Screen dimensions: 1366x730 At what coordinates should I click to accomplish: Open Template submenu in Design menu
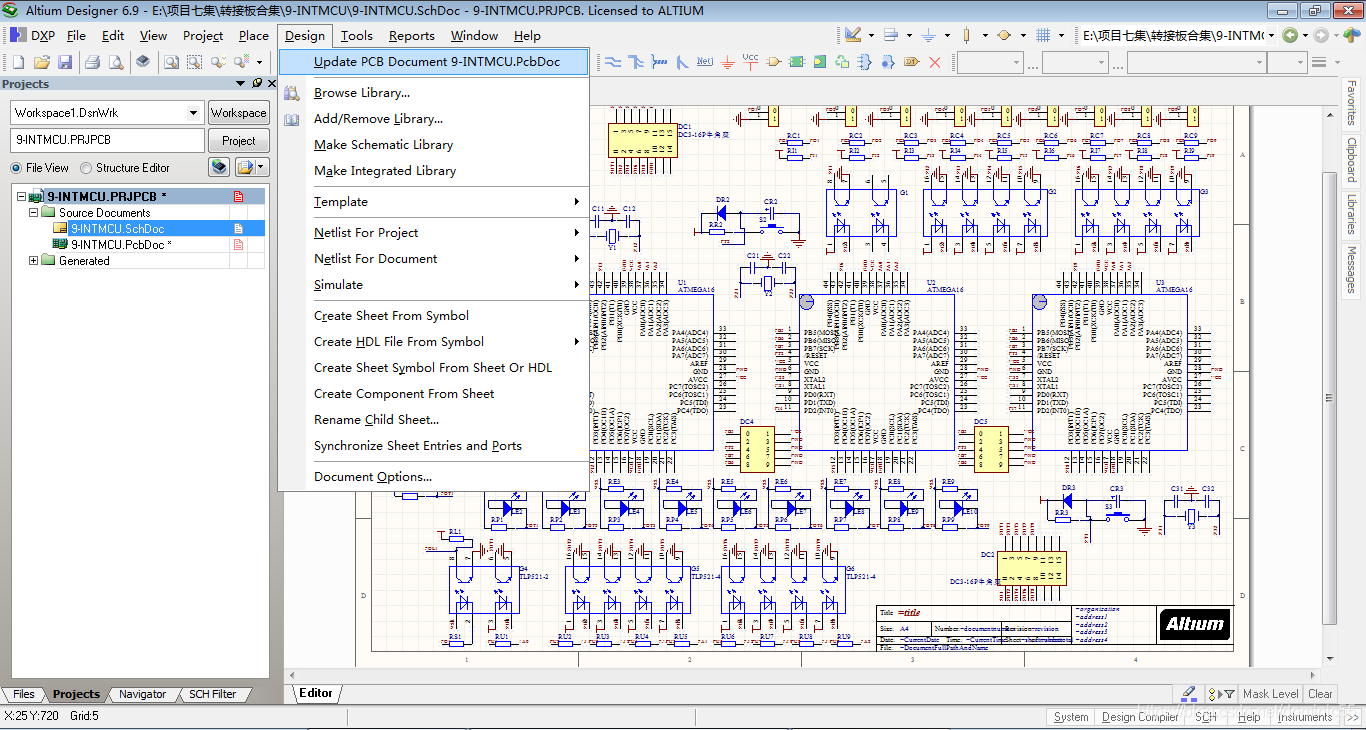click(x=434, y=202)
